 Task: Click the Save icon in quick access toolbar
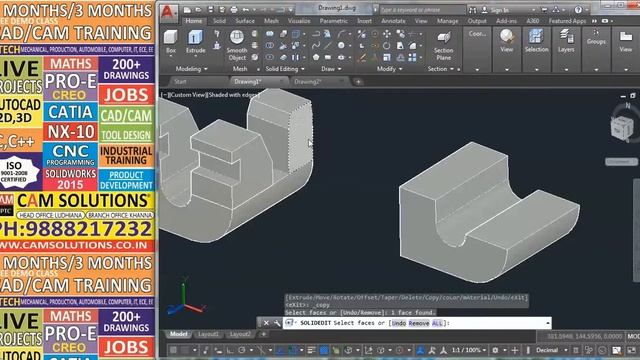click(x=211, y=9)
